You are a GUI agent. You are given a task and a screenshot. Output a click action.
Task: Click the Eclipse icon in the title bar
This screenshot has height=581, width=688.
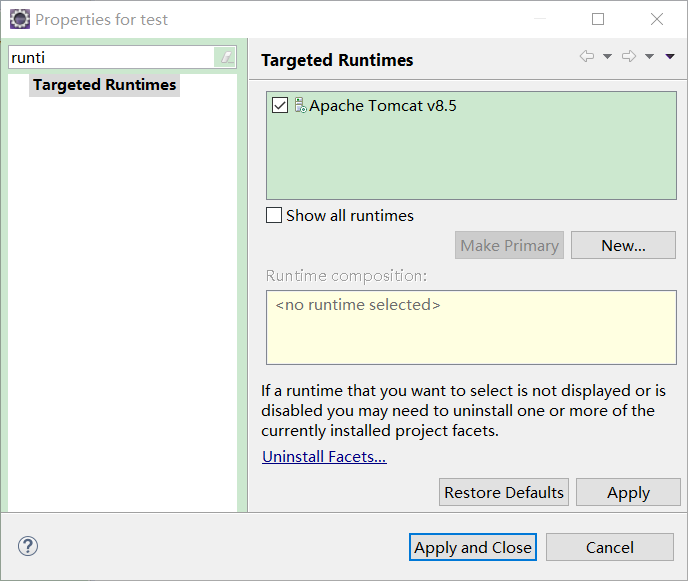coord(20,19)
